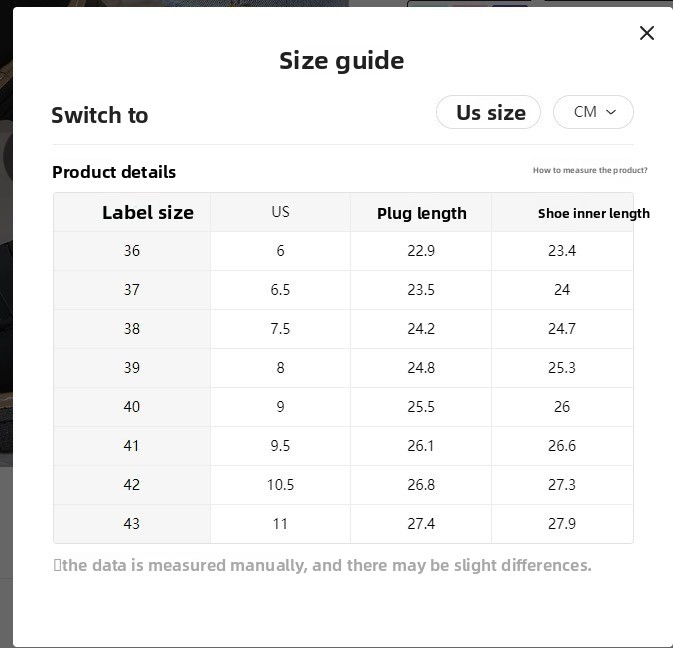
Task: Click plug length value 26.1
Action: tap(421, 446)
